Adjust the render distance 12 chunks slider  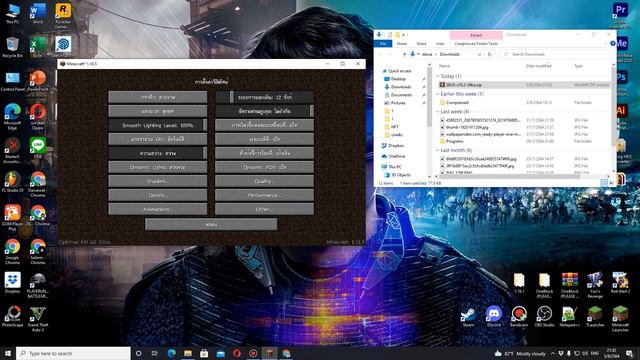click(x=264, y=97)
